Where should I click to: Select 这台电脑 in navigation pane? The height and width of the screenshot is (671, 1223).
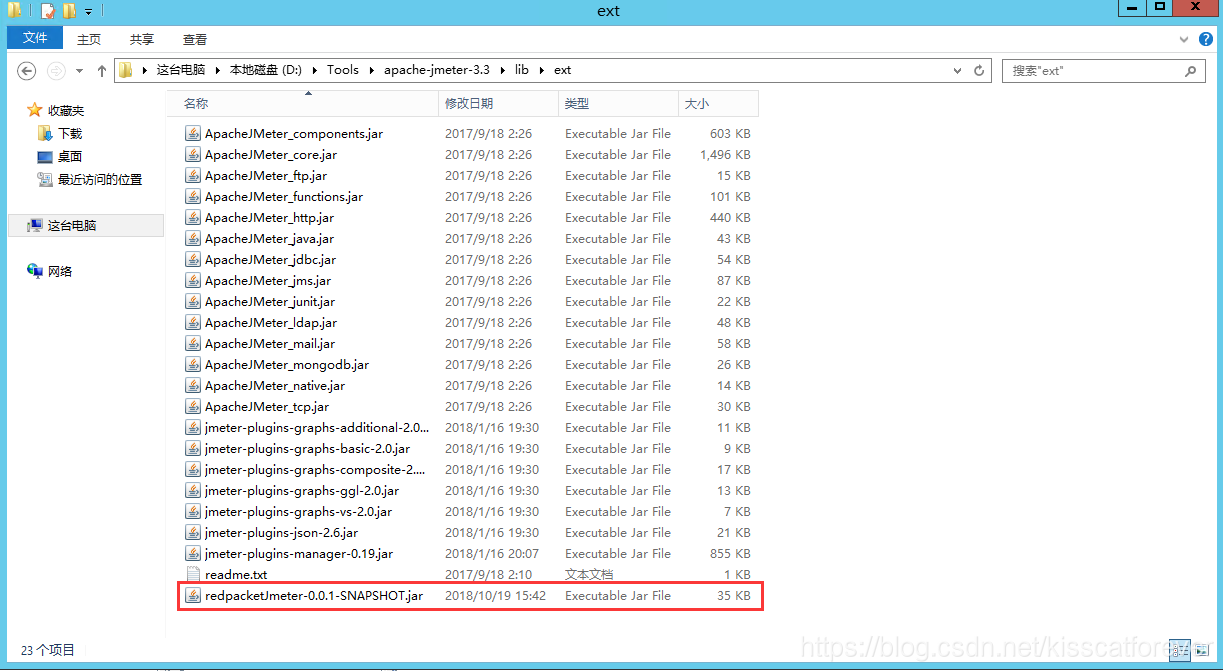coord(72,225)
